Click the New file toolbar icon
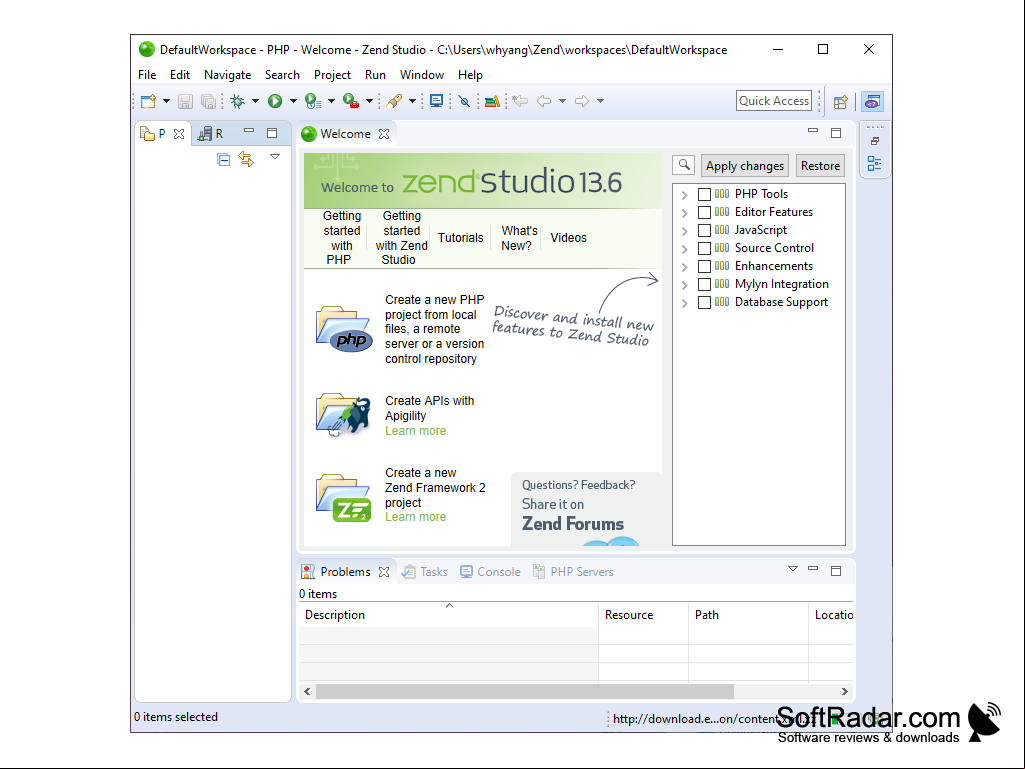The image size is (1025, 769). (149, 101)
